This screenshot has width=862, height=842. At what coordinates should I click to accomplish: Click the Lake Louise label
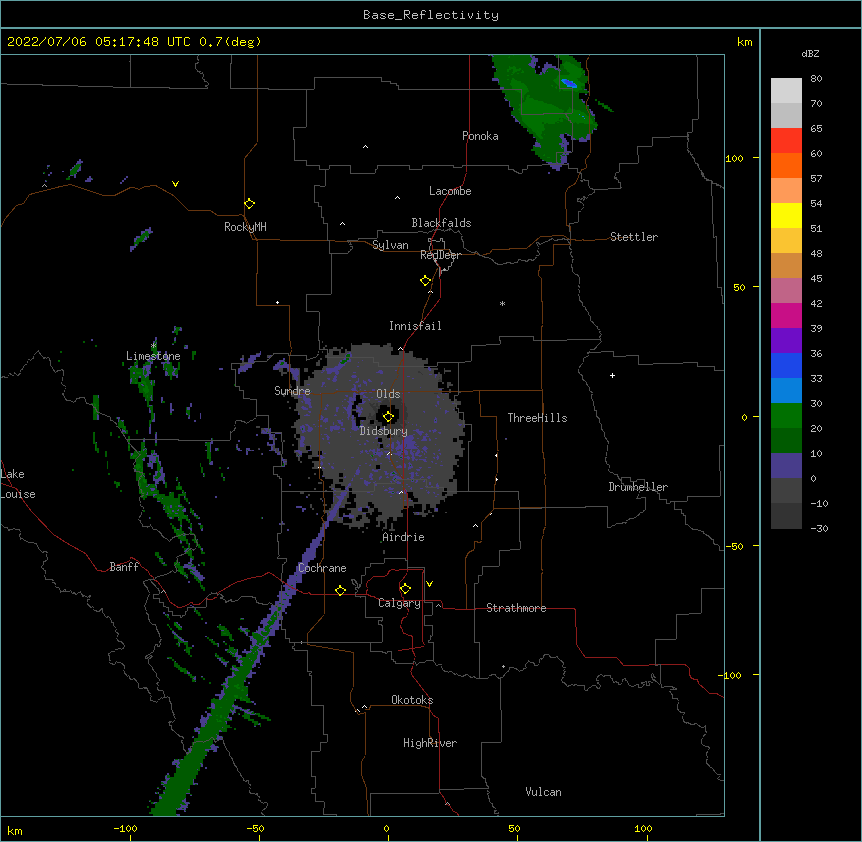click(x=18, y=484)
